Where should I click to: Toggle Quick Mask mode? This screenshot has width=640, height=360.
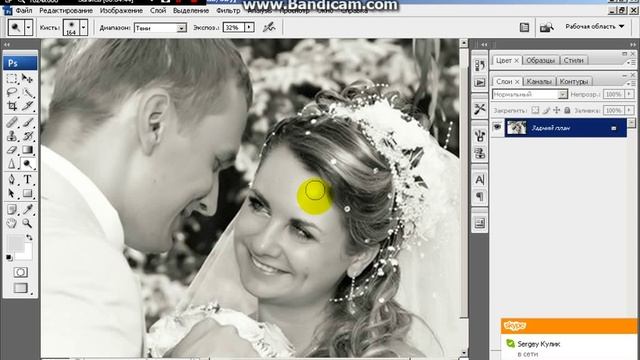(20, 272)
